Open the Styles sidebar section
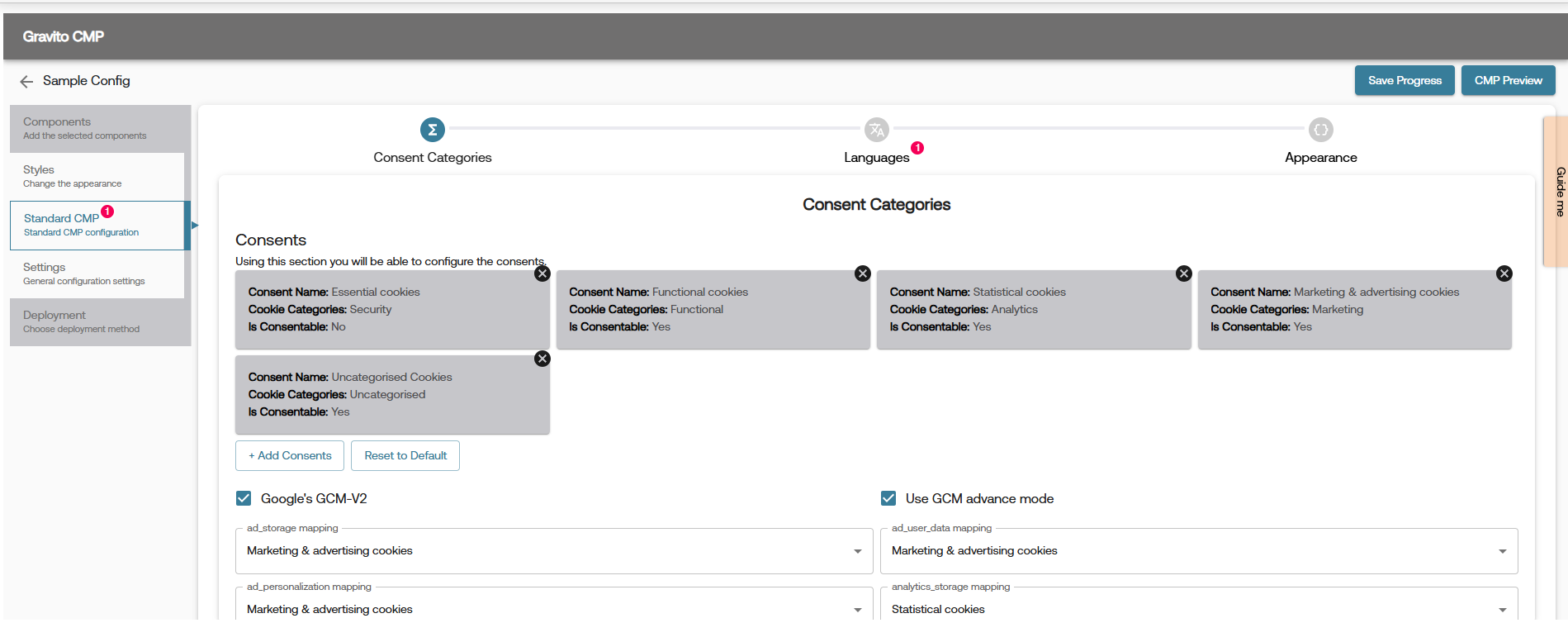This screenshot has height=623, width=1568. click(x=97, y=176)
